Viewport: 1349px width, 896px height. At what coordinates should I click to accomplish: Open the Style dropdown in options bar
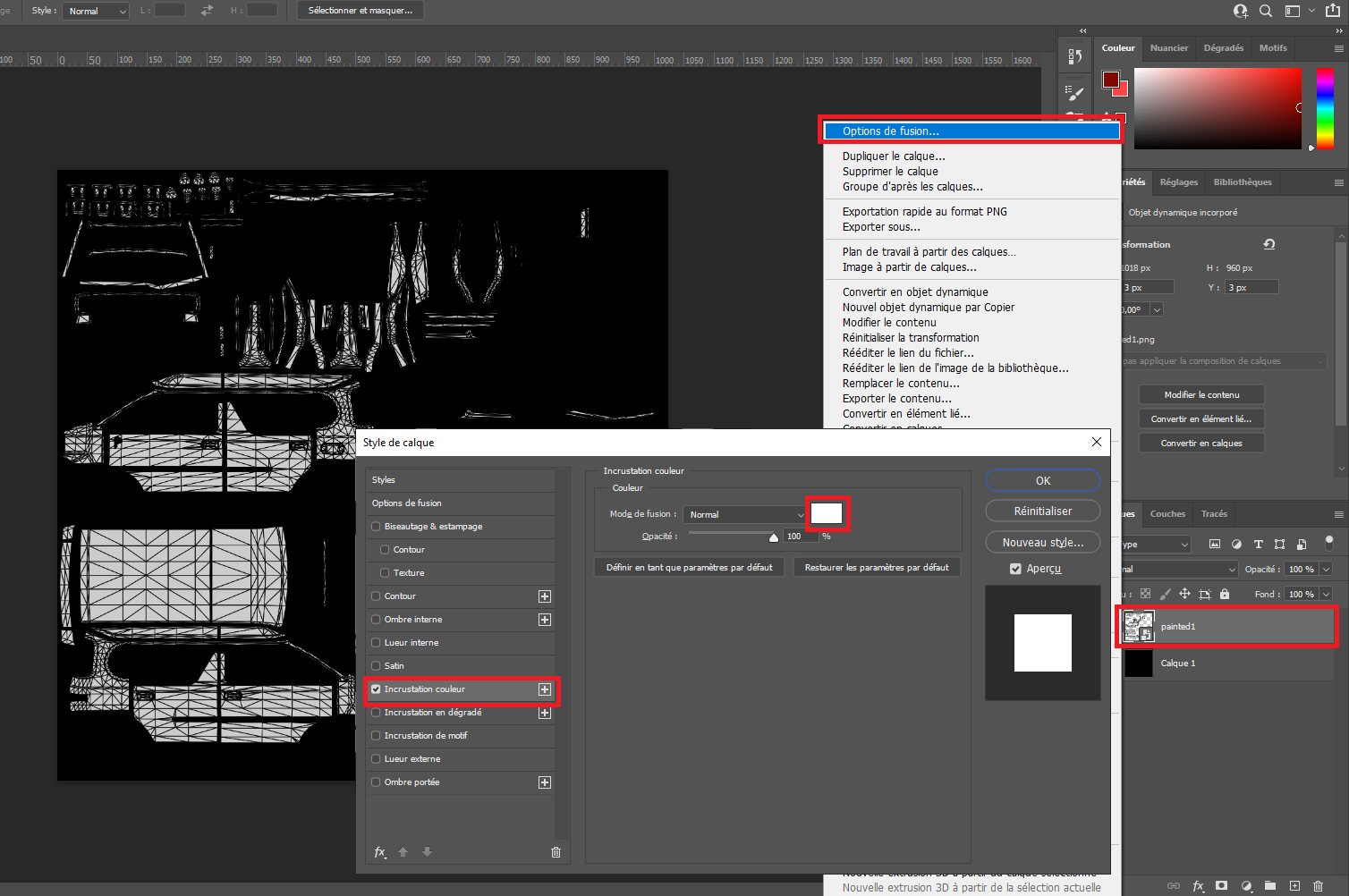click(97, 11)
